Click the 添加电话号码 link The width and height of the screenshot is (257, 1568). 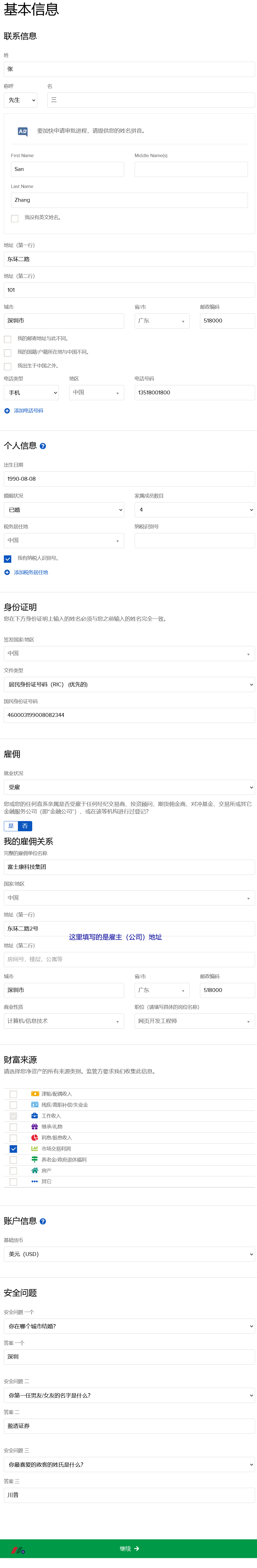pos(28,411)
